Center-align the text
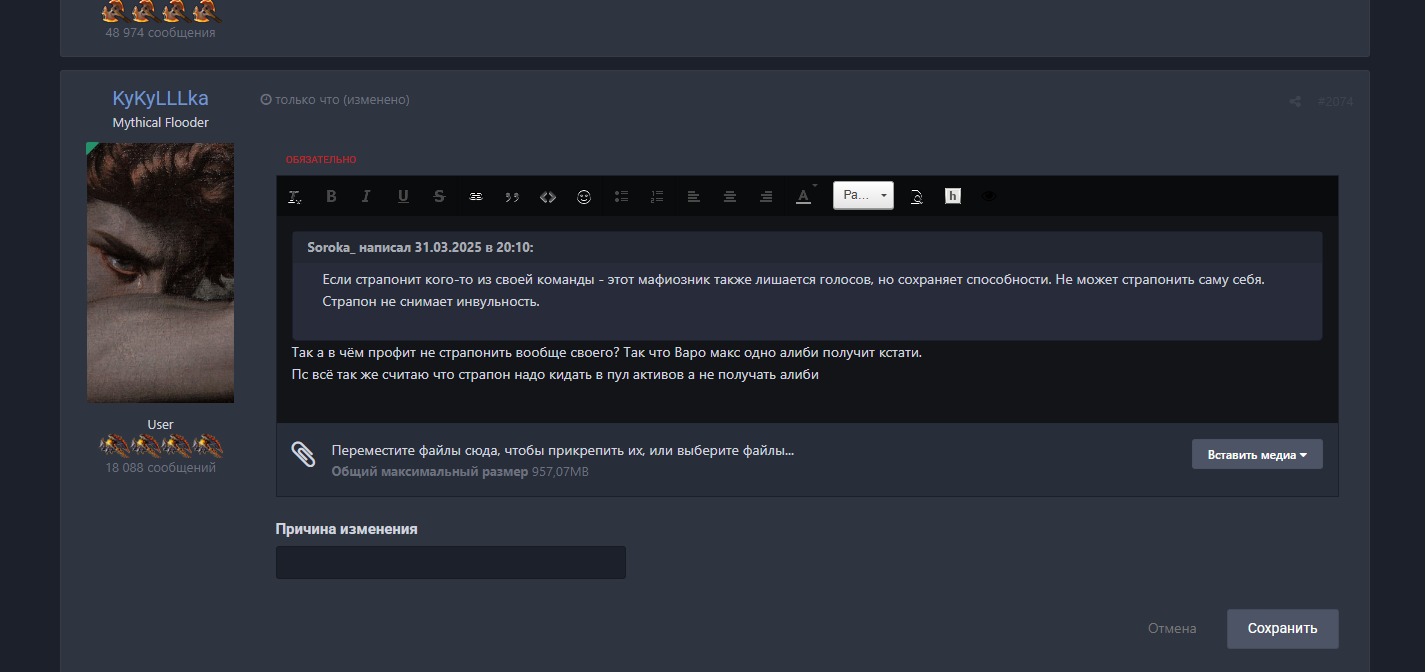This screenshot has width=1425, height=672. pos(730,197)
